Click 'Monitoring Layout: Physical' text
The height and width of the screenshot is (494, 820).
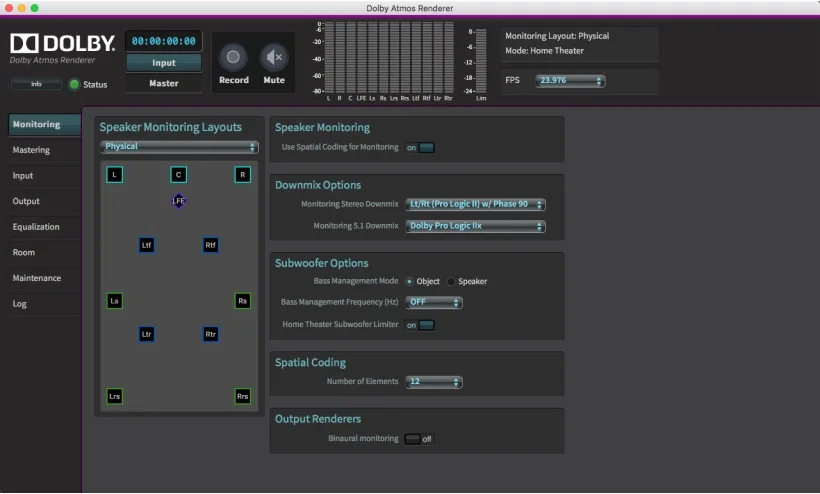coord(557,36)
